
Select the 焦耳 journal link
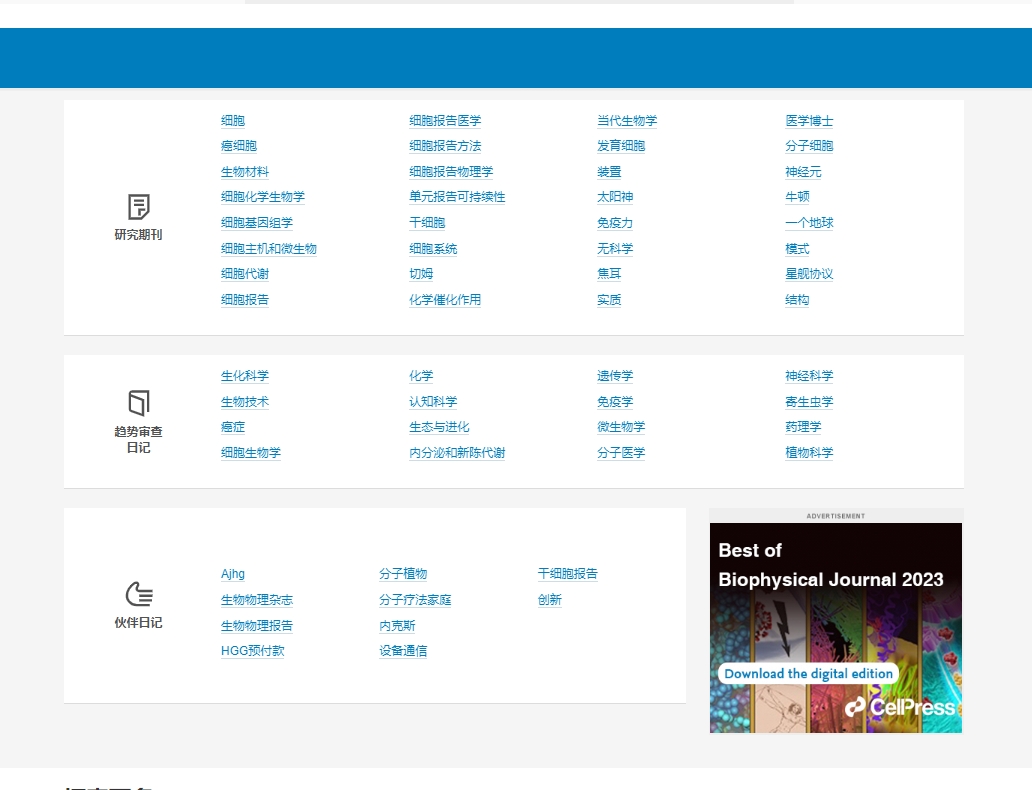point(609,274)
